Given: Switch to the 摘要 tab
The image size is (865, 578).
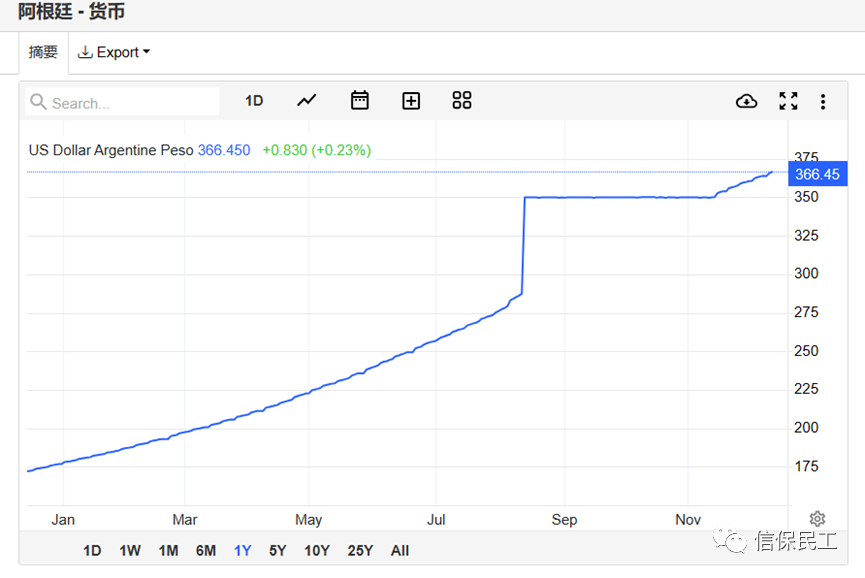Looking at the screenshot, I should click(x=43, y=52).
